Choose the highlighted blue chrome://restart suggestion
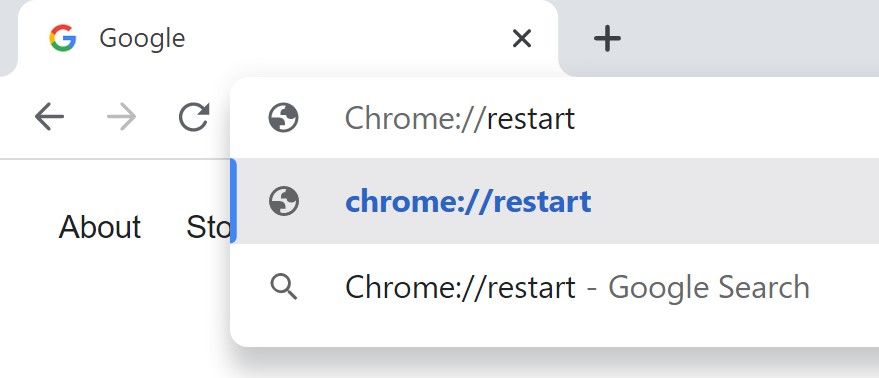Screen dimensions: 879x378 555,201
